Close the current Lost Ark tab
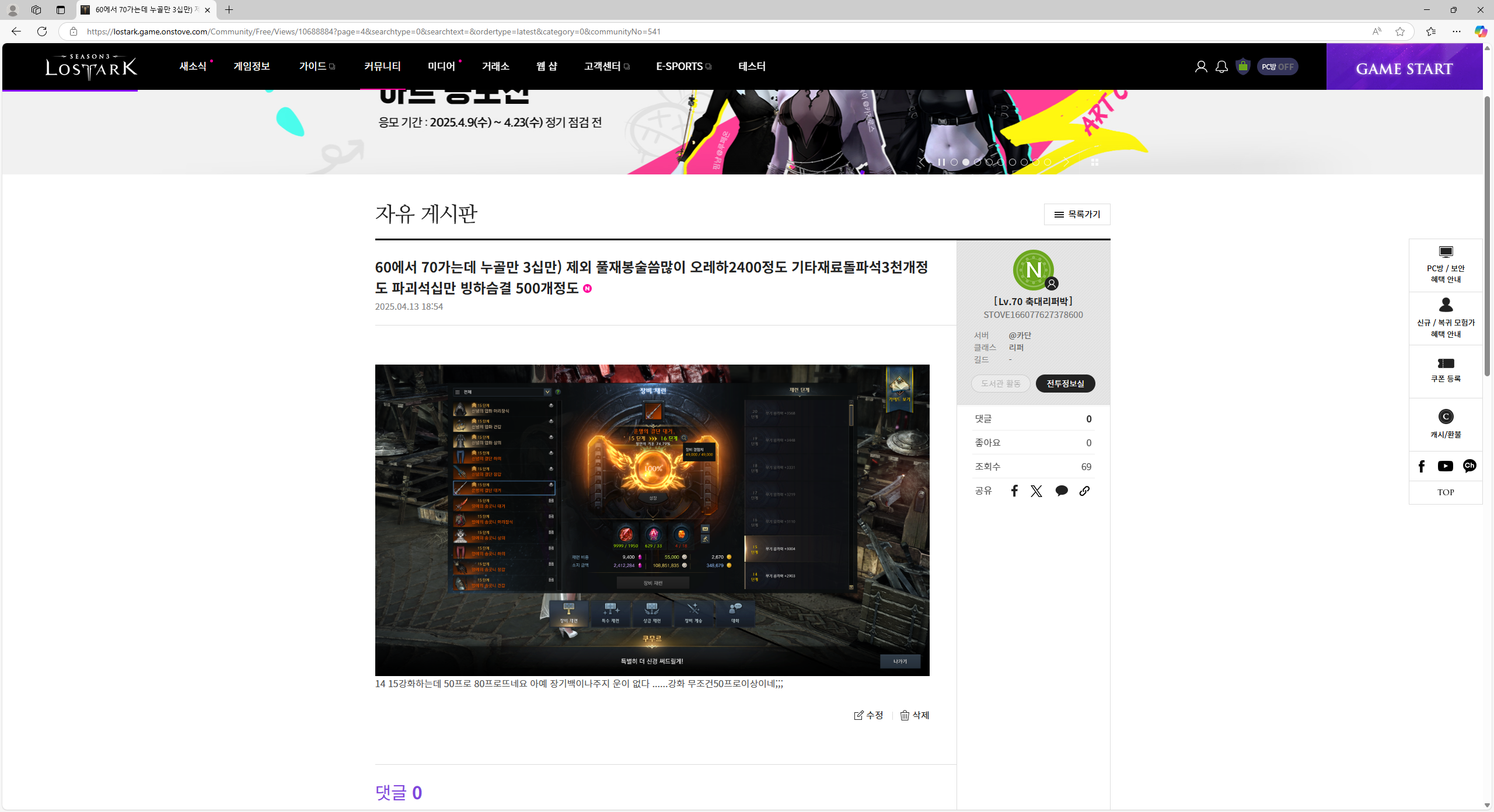 tap(207, 10)
